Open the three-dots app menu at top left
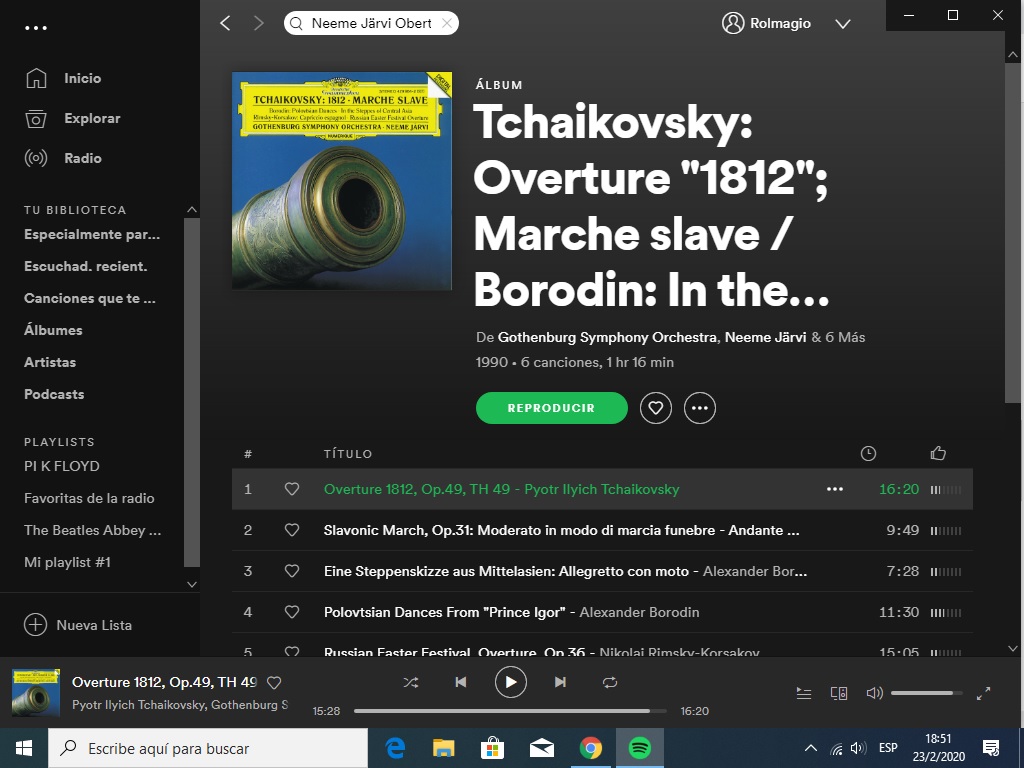Screen dimensions: 1024x768 (36, 28)
